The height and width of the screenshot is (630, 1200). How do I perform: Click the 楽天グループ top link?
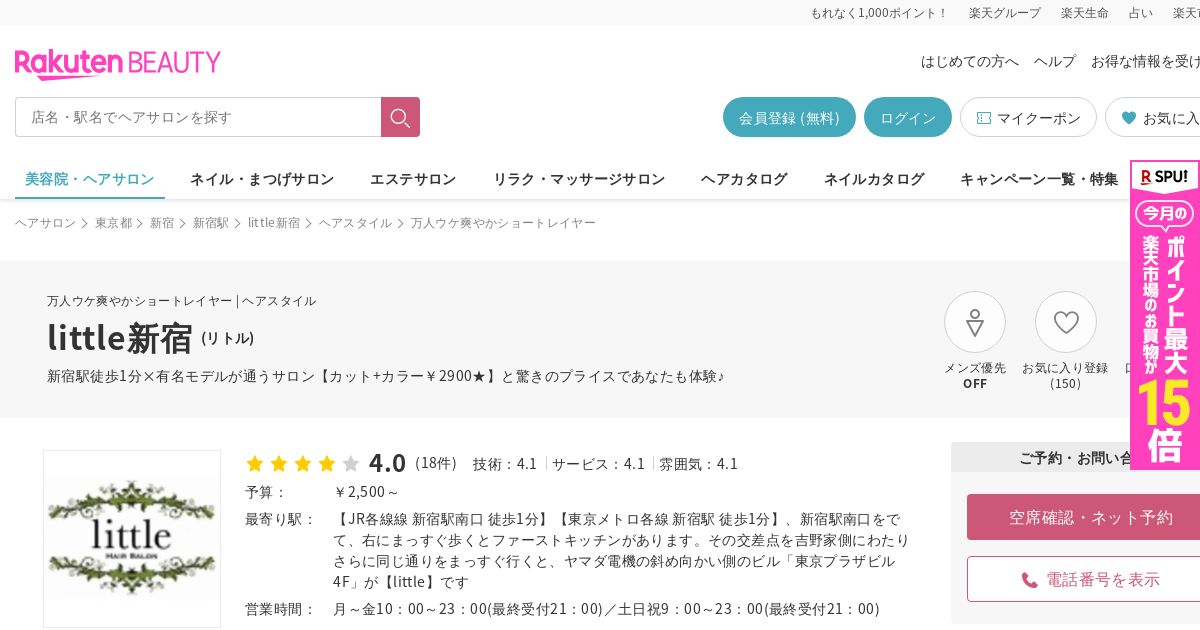(1005, 13)
